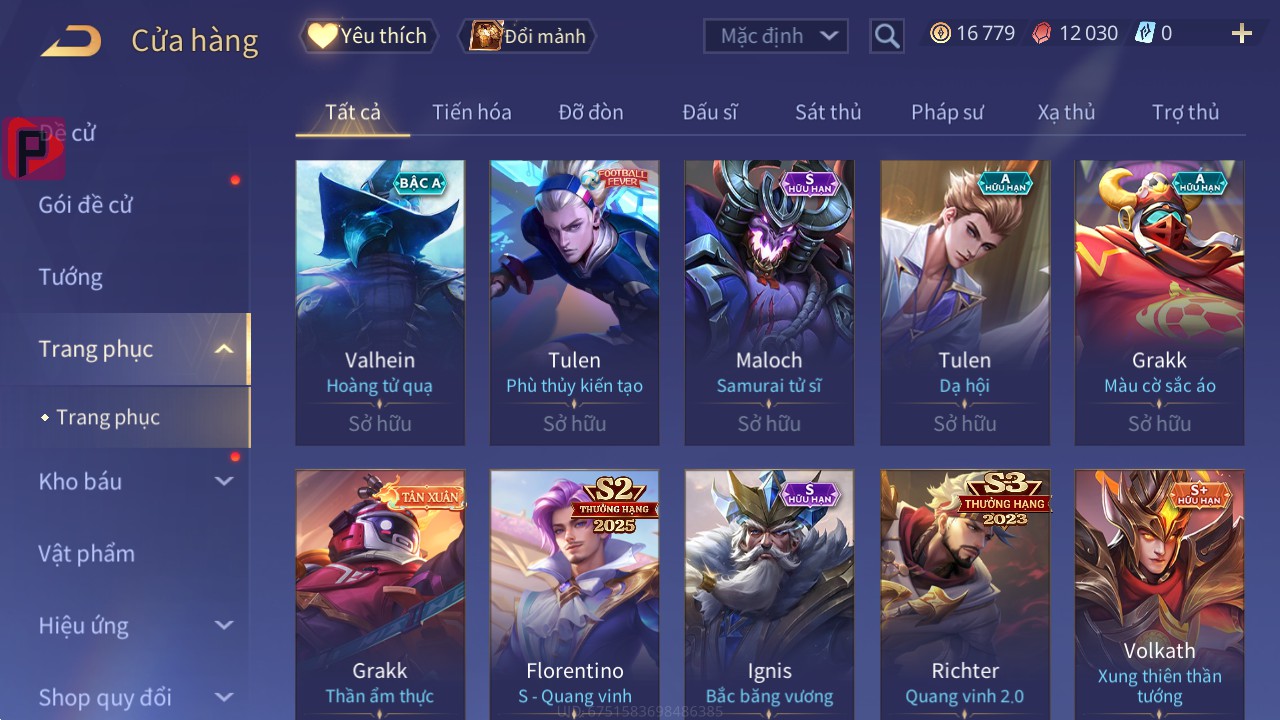Tap the red ruby currency icon
The width and height of the screenshot is (1280, 720).
[x=1042, y=33]
